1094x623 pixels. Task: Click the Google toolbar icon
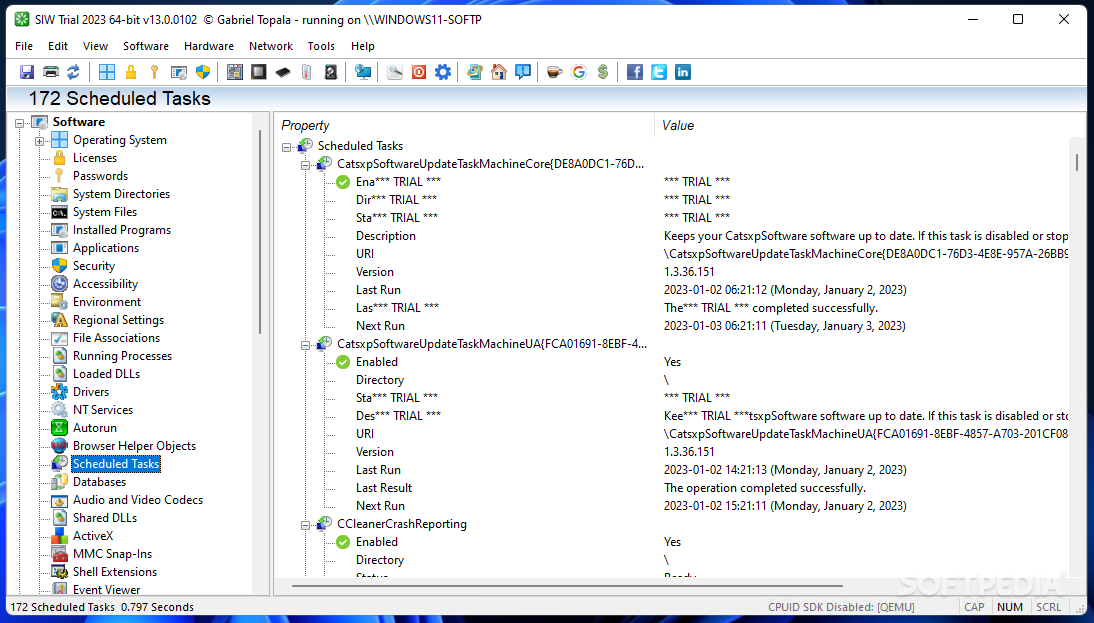(x=578, y=72)
